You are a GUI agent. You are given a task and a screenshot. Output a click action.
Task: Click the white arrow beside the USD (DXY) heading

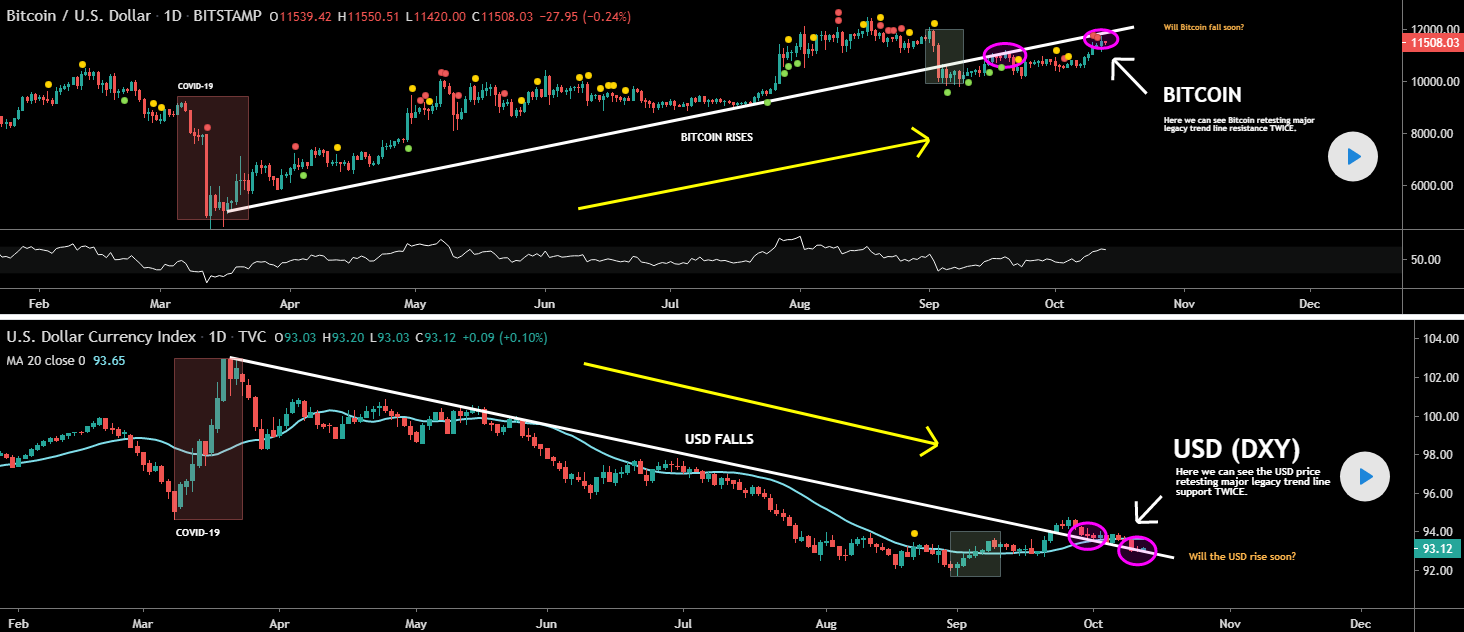[1147, 509]
